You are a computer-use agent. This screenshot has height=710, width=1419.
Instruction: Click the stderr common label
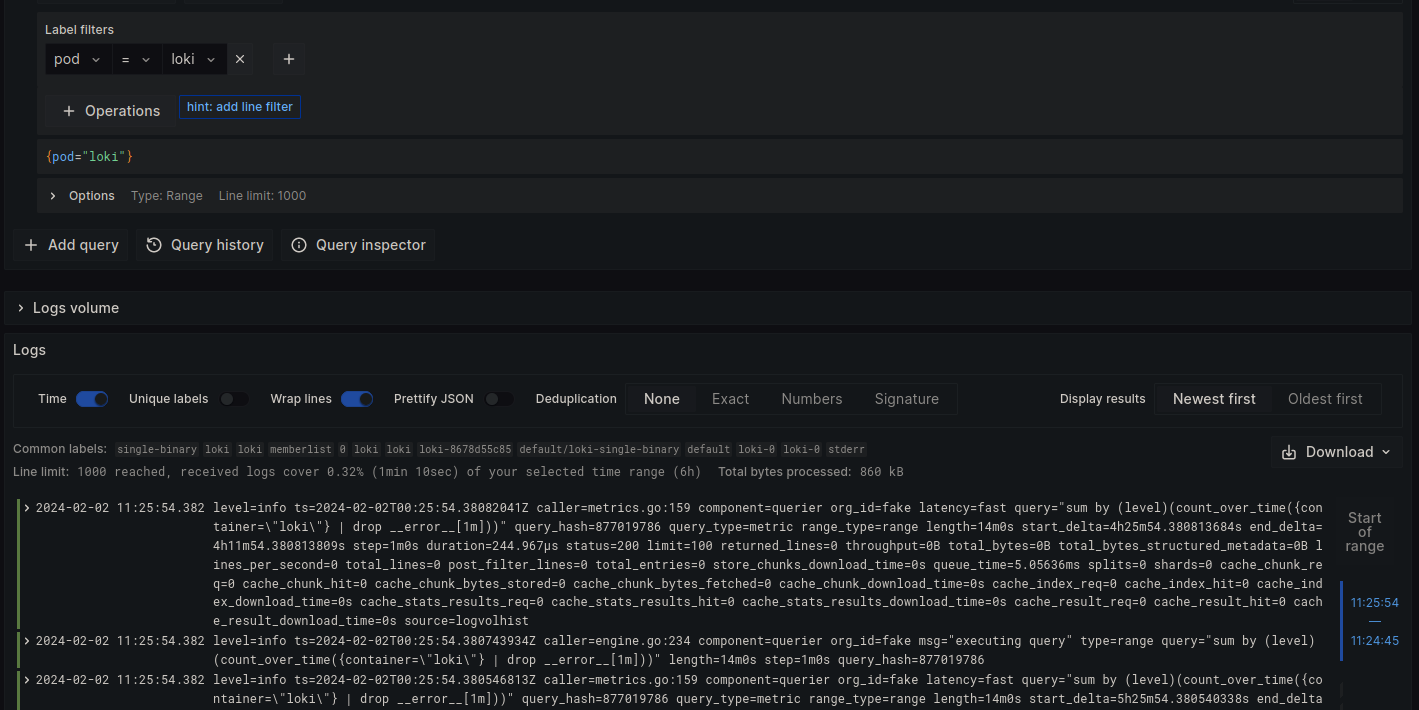coord(847,450)
